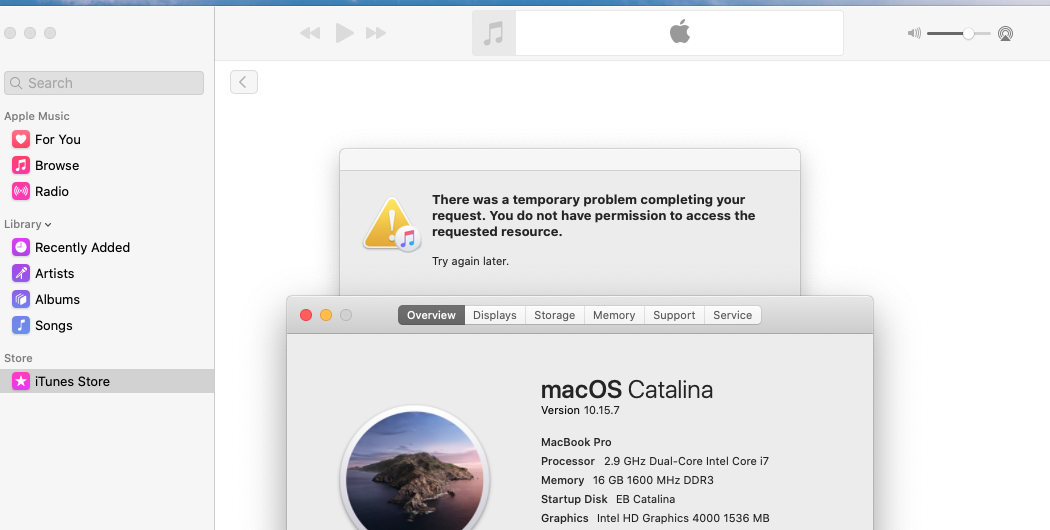Select iTunes Store in sidebar
The height and width of the screenshot is (530, 1050).
(x=107, y=381)
